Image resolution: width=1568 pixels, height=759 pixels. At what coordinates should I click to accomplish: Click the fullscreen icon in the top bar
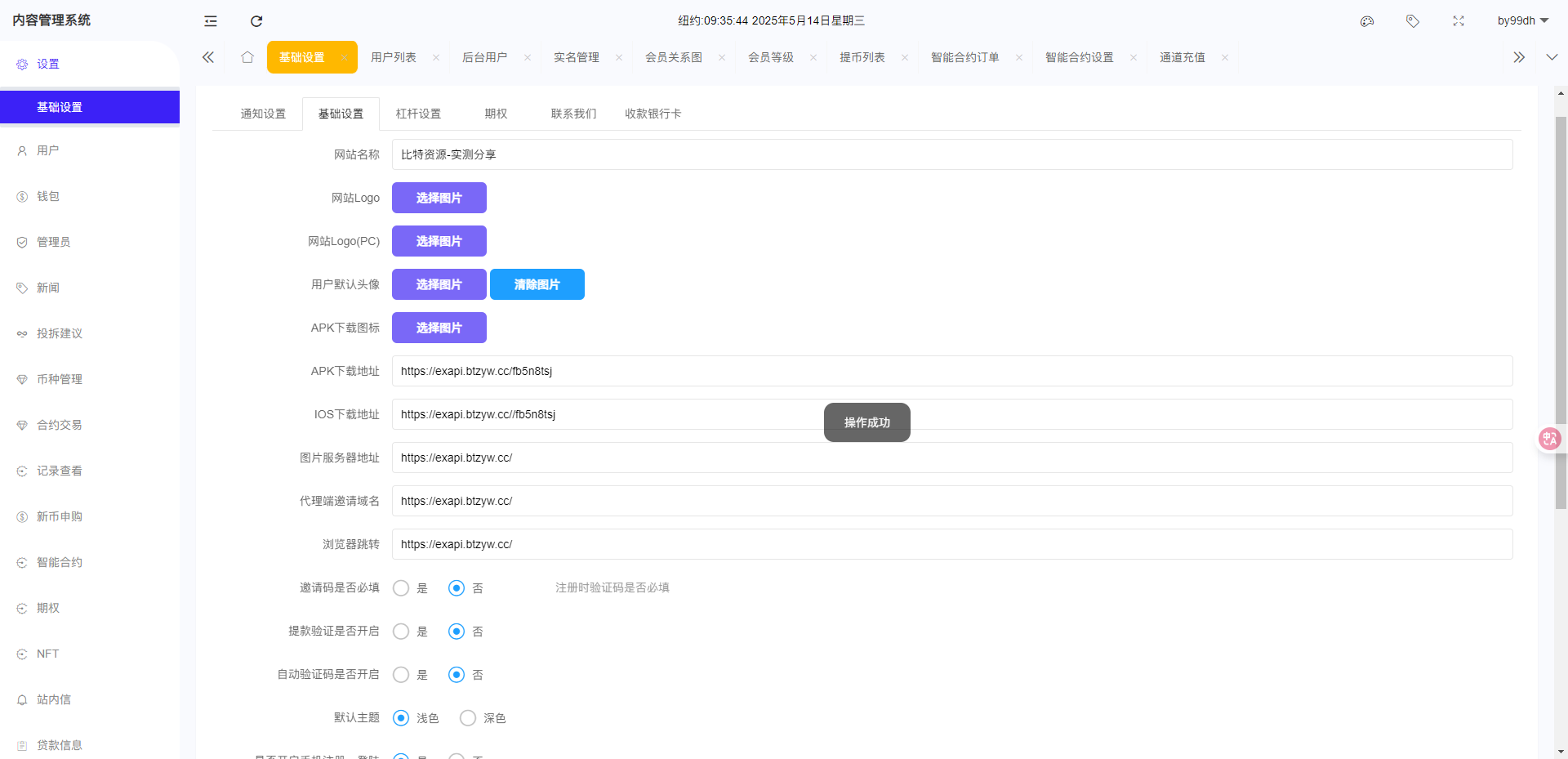pos(1459,21)
